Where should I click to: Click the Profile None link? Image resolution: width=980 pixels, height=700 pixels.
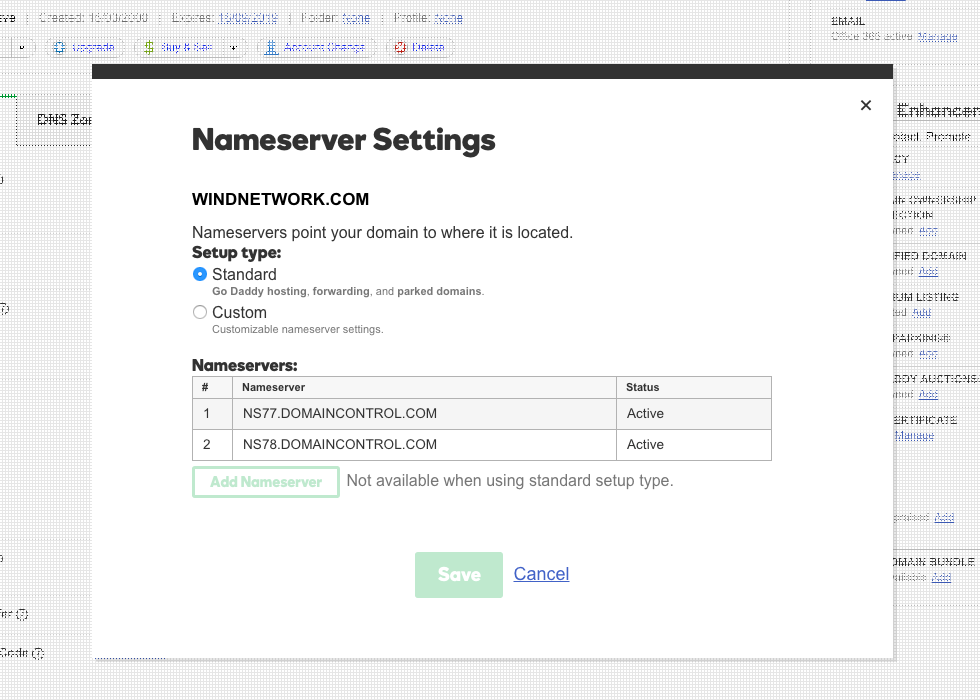pyautogui.click(x=448, y=18)
